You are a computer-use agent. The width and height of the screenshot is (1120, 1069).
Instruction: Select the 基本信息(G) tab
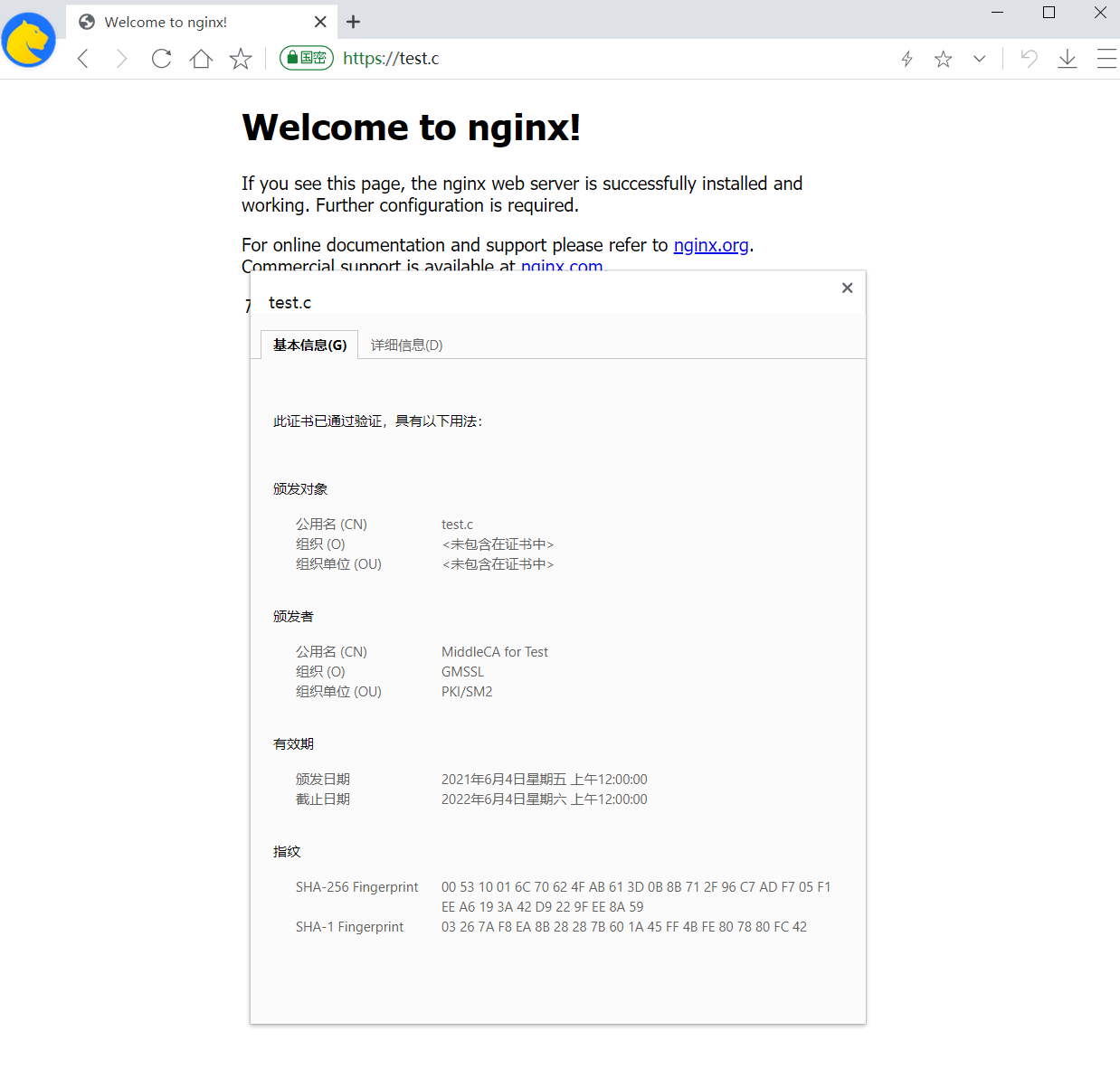tap(308, 345)
